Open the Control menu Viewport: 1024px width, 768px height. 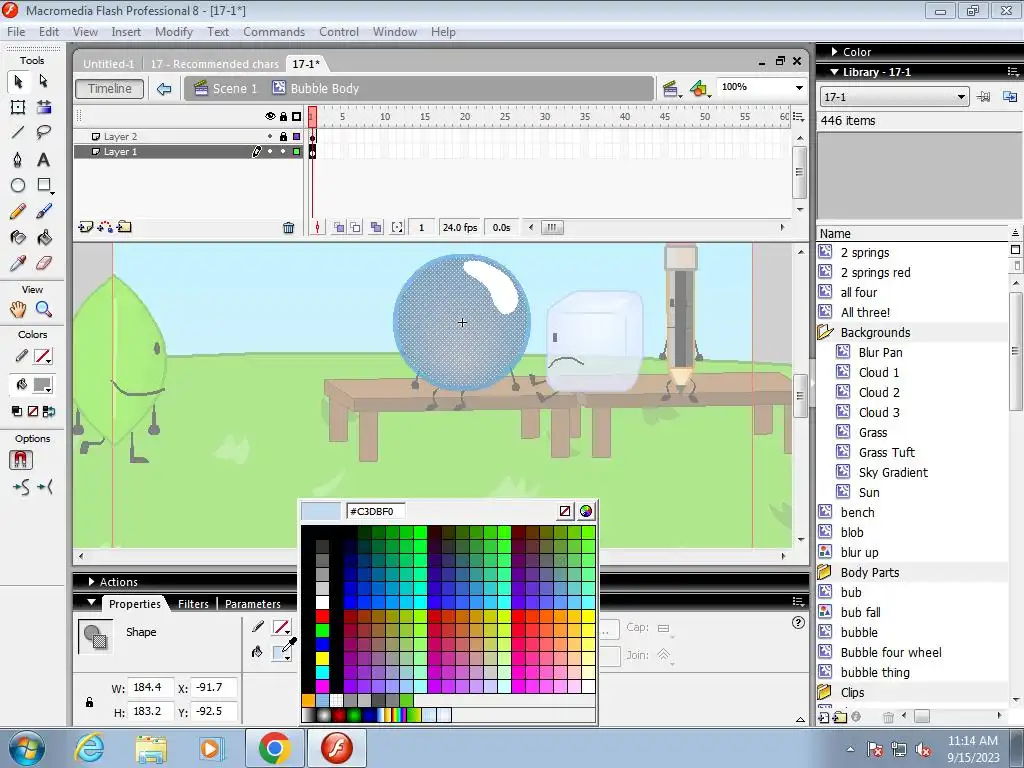click(x=339, y=32)
